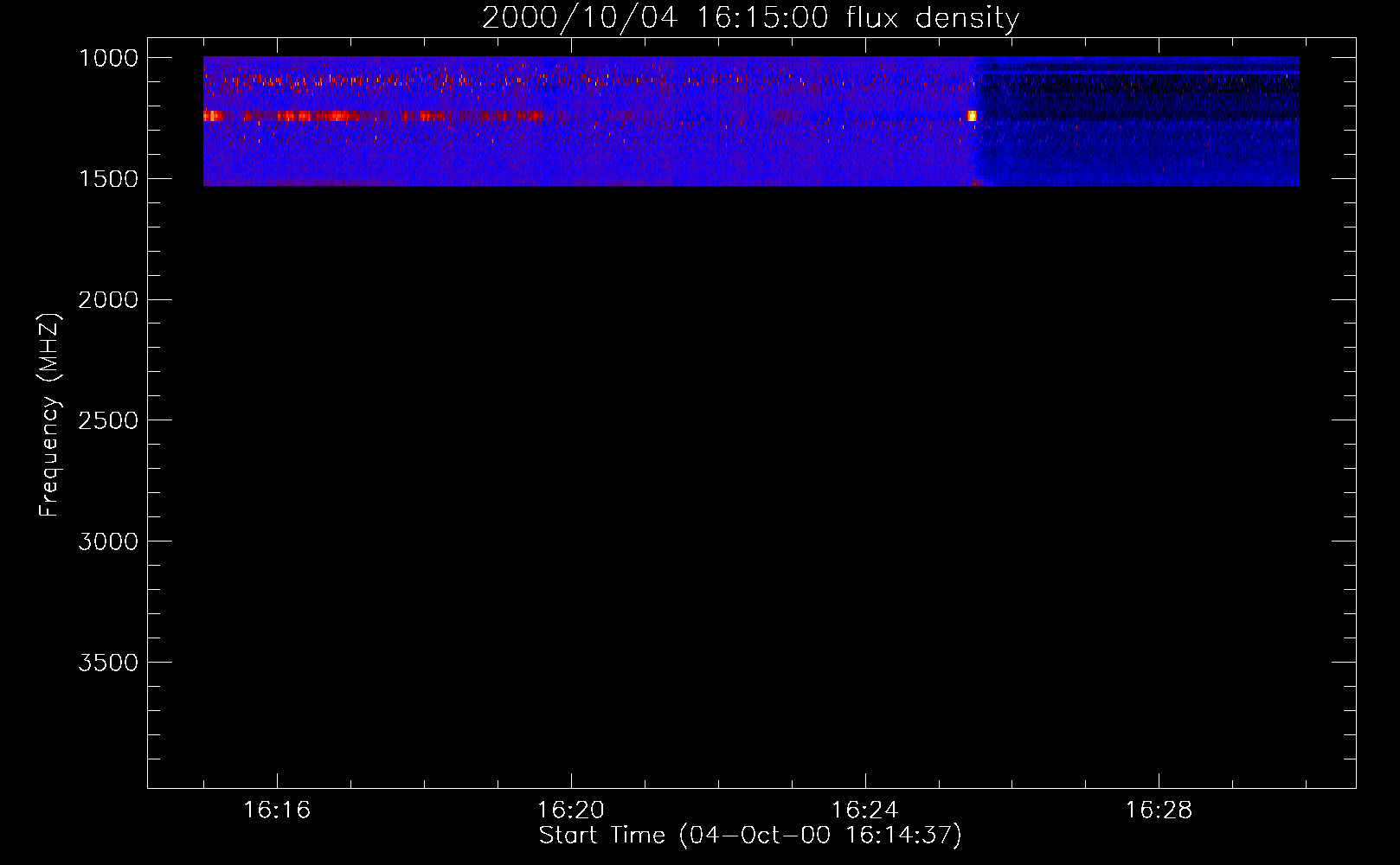Select the 2000 frequency axis label

click(x=108, y=300)
